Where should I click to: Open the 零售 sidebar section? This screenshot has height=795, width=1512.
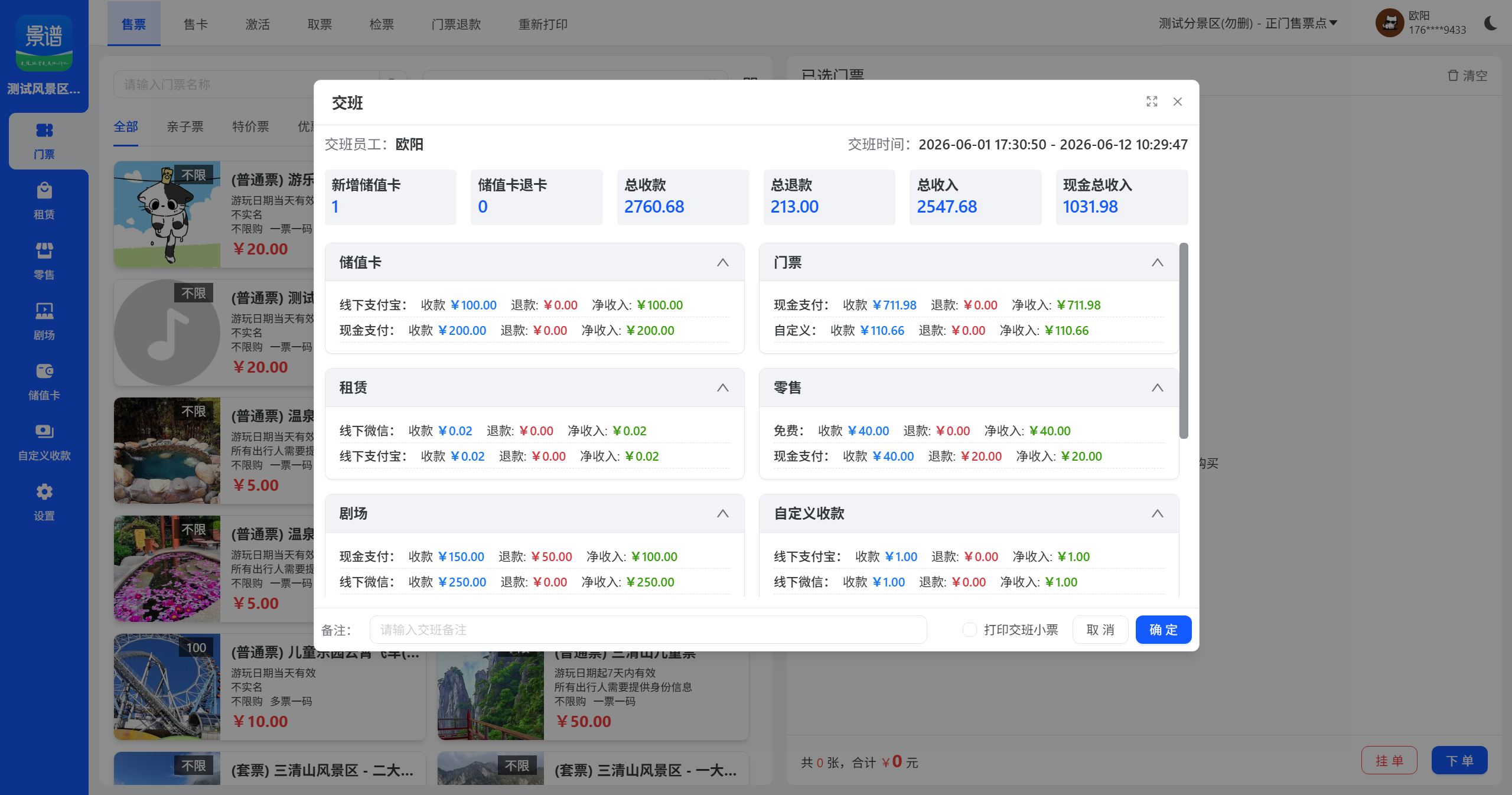(44, 262)
